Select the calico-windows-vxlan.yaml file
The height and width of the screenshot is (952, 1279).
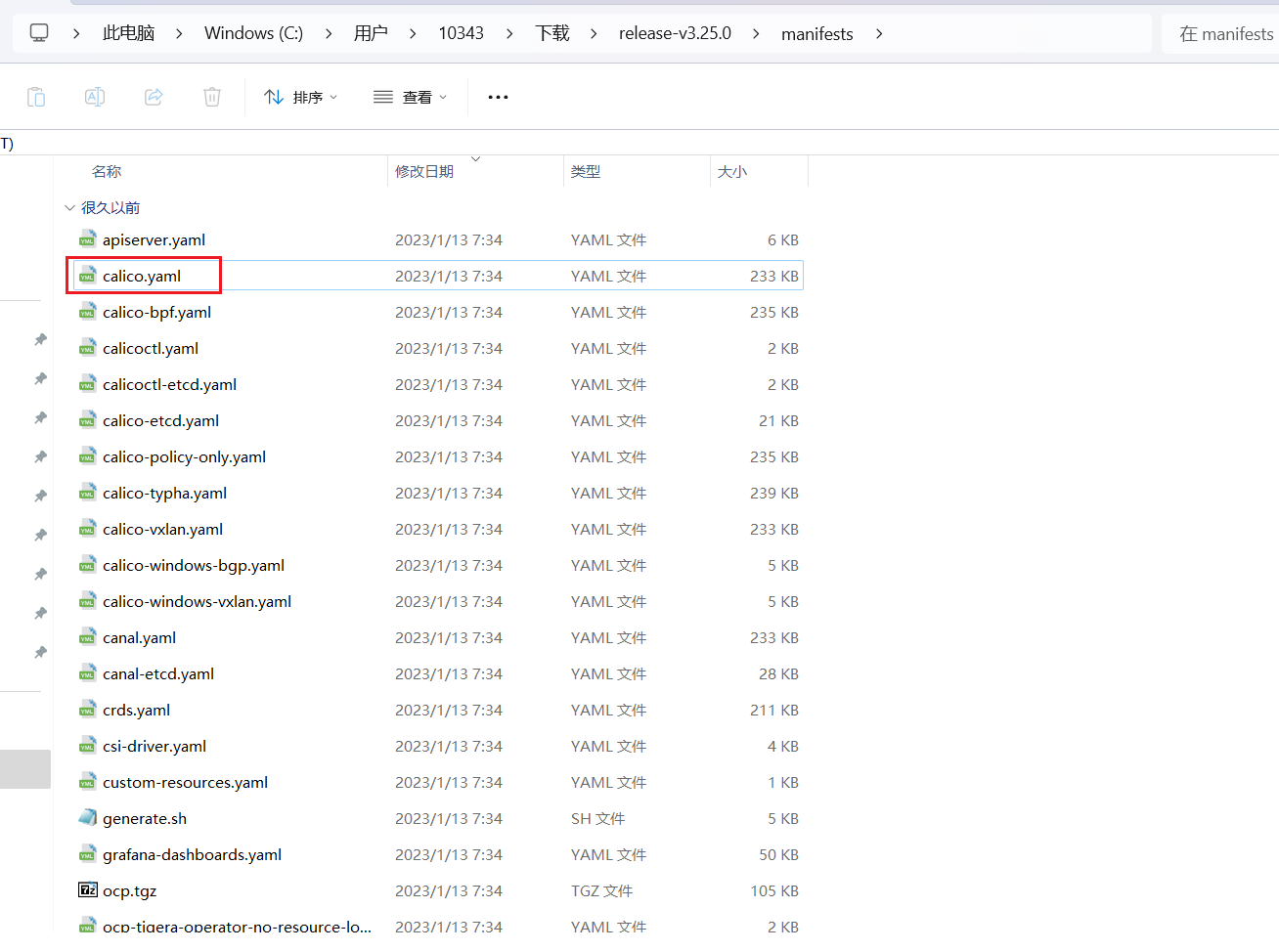click(438, 601)
